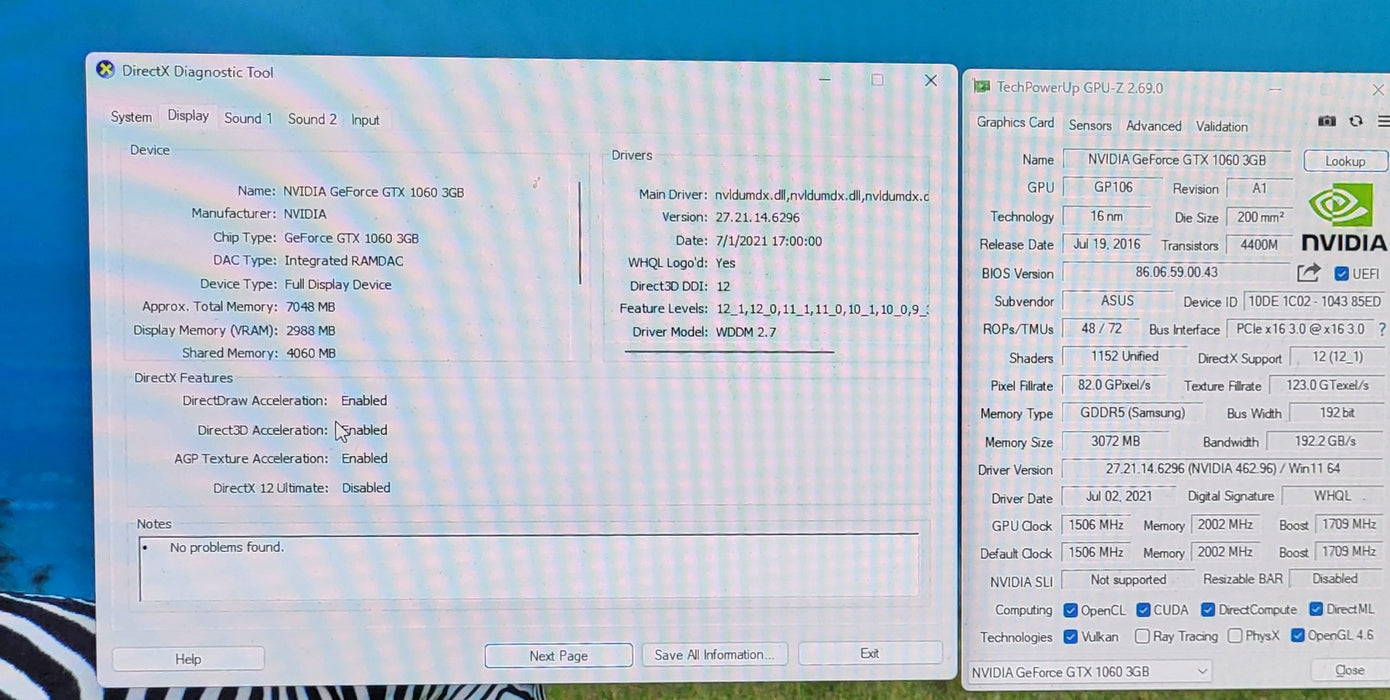Click the Release Date Jul 19, 2016 field
1390x700 pixels.
1106,244
